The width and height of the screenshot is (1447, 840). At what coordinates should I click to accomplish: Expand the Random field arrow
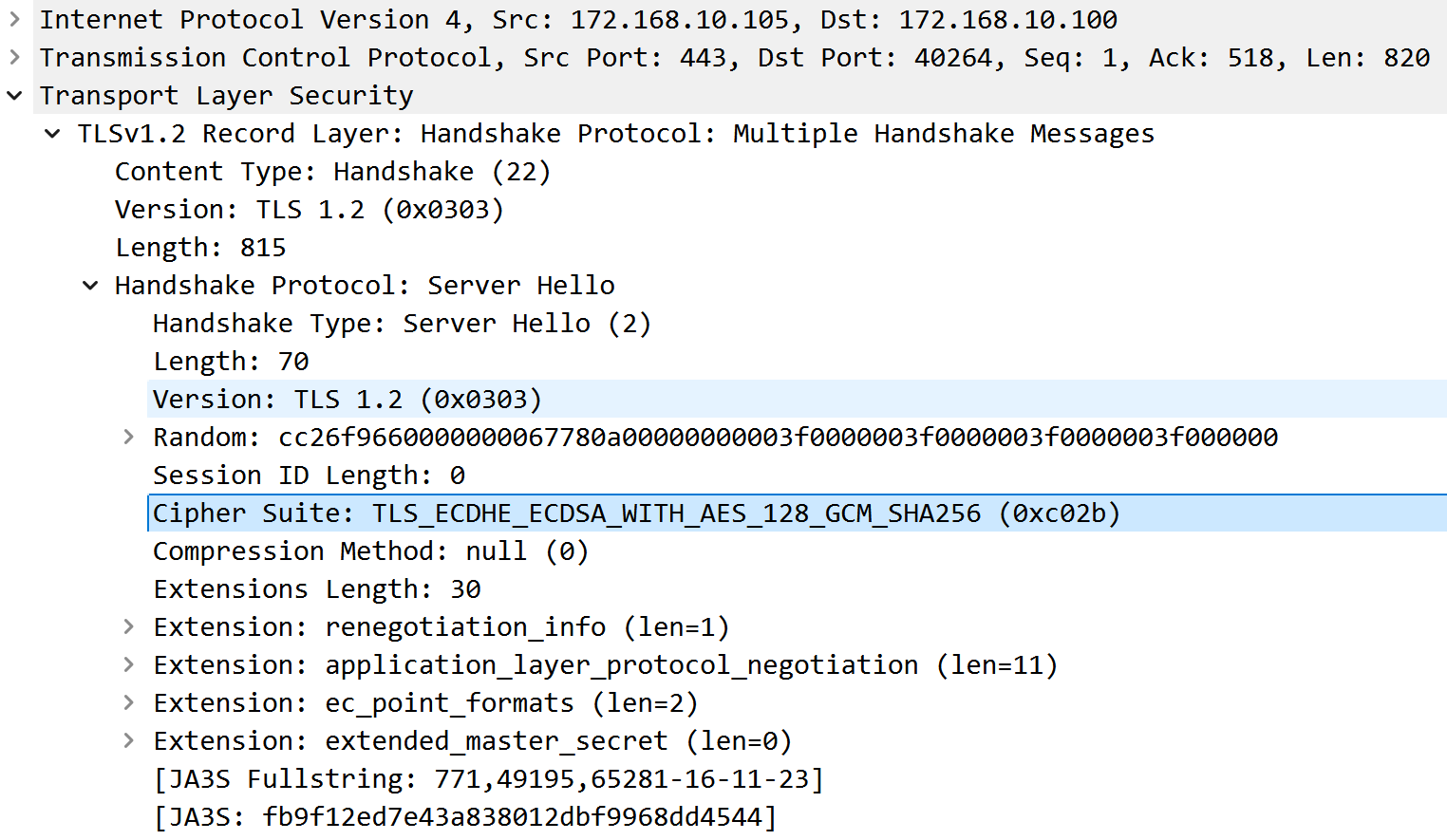click(128, 437)
